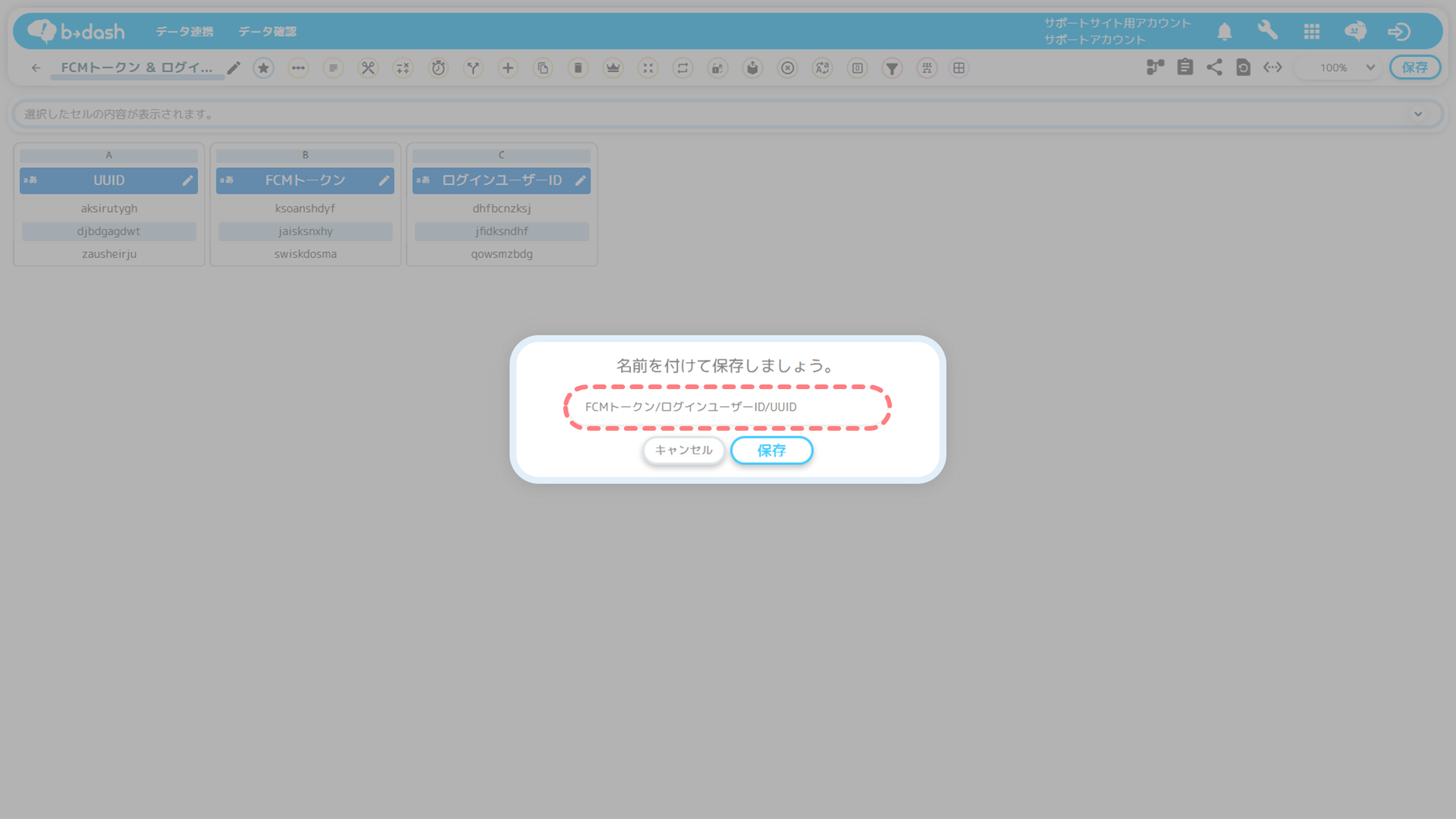Click the collapse arrows toolbar icon

pyautogui.click(x=648, y=68)
